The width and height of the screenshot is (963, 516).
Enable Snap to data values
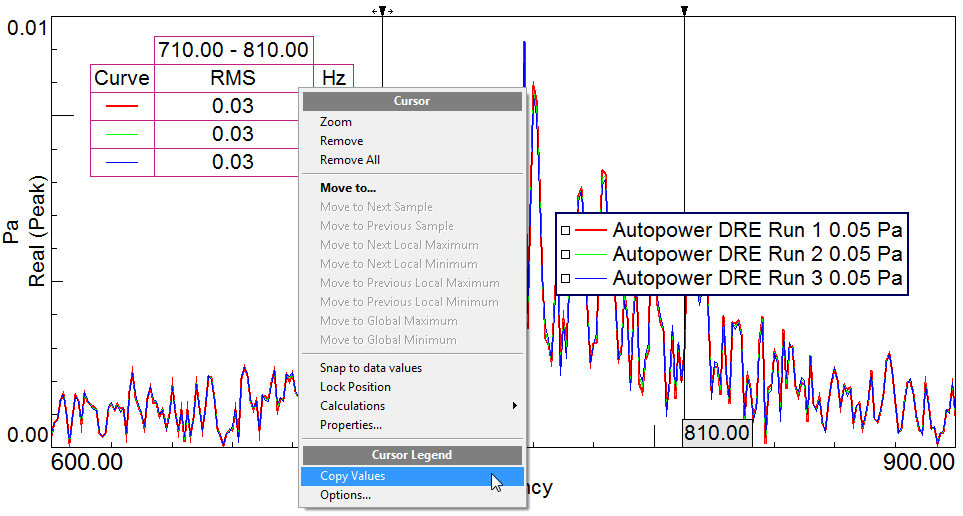(370, 368)
